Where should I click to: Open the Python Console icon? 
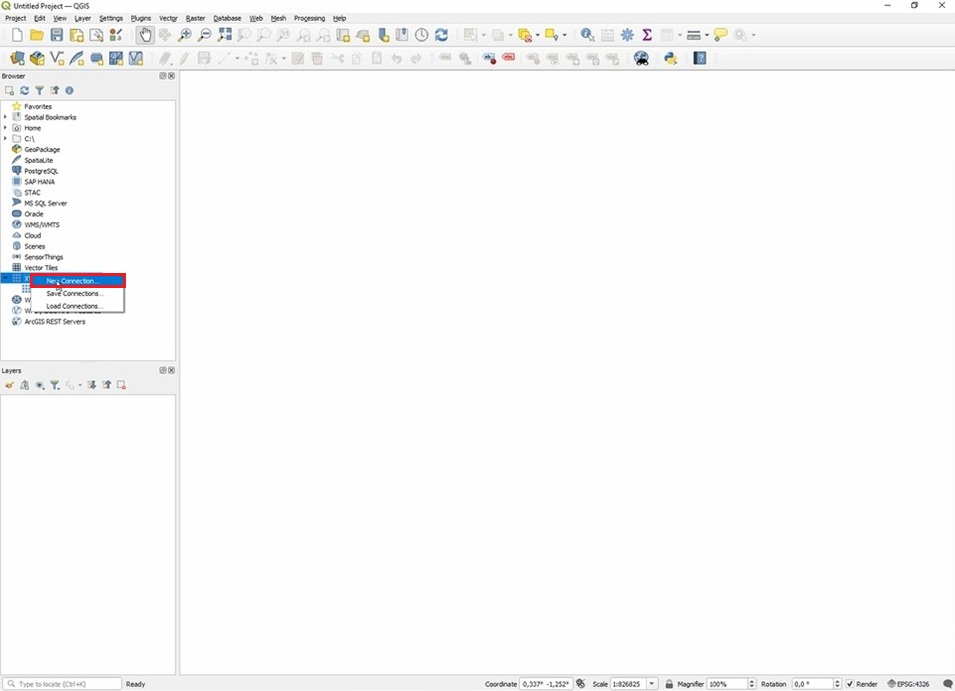671,59
